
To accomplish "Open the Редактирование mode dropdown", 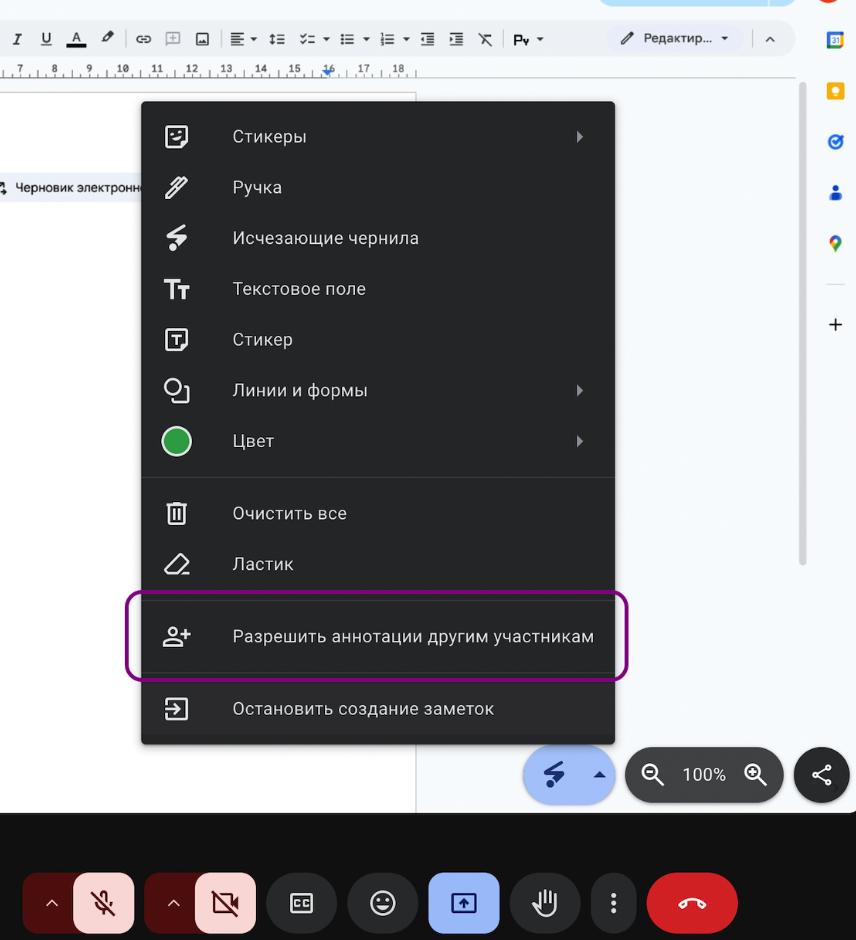I will click(x=675, y=39).
